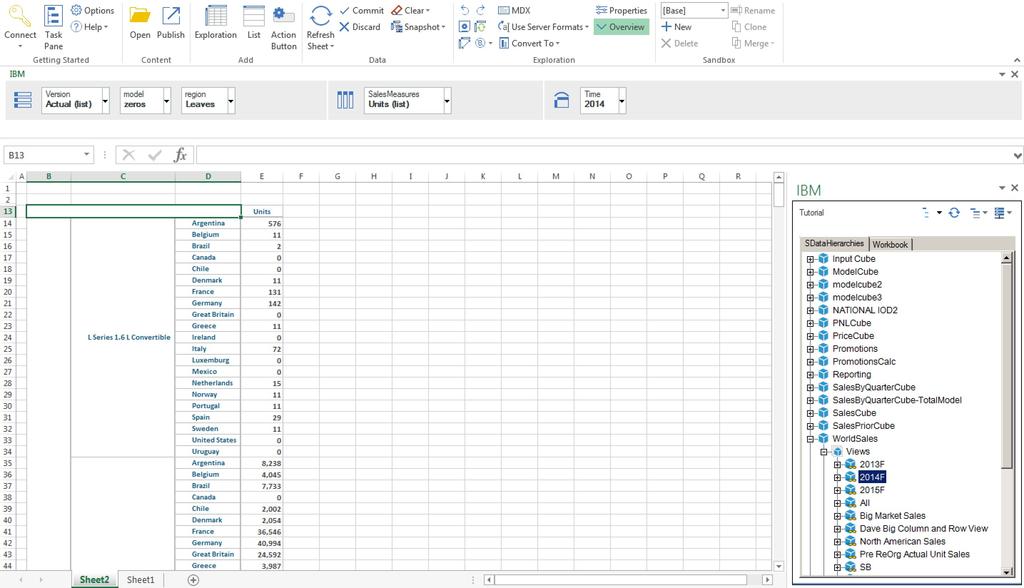Expand the PNLCube node
The height and width of the screenshot is (588, 1024).
(810, 323)
